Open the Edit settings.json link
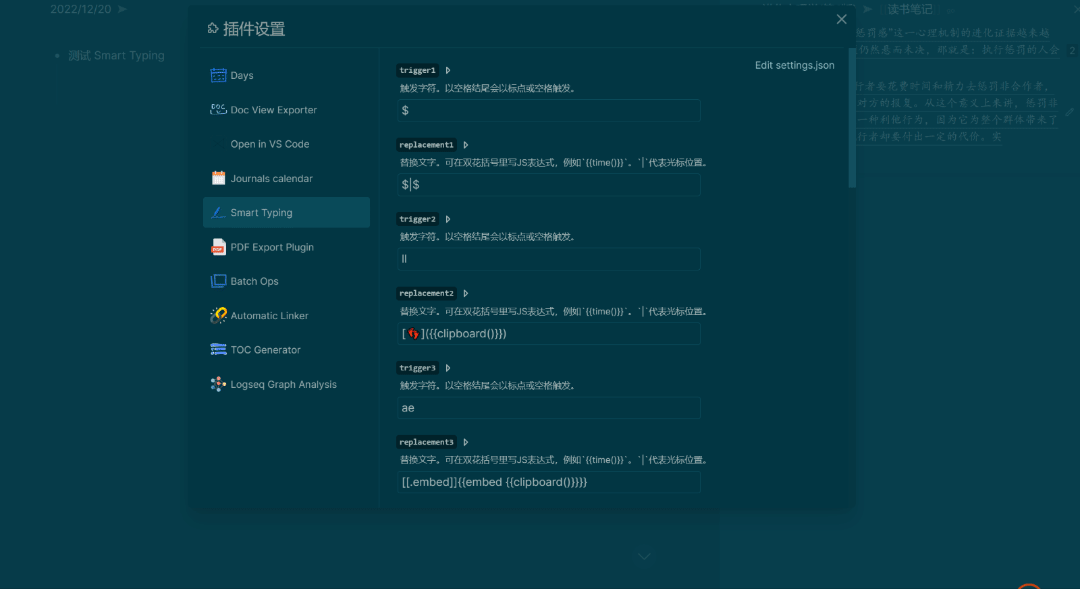The image size is (1080, 589). 794,64
